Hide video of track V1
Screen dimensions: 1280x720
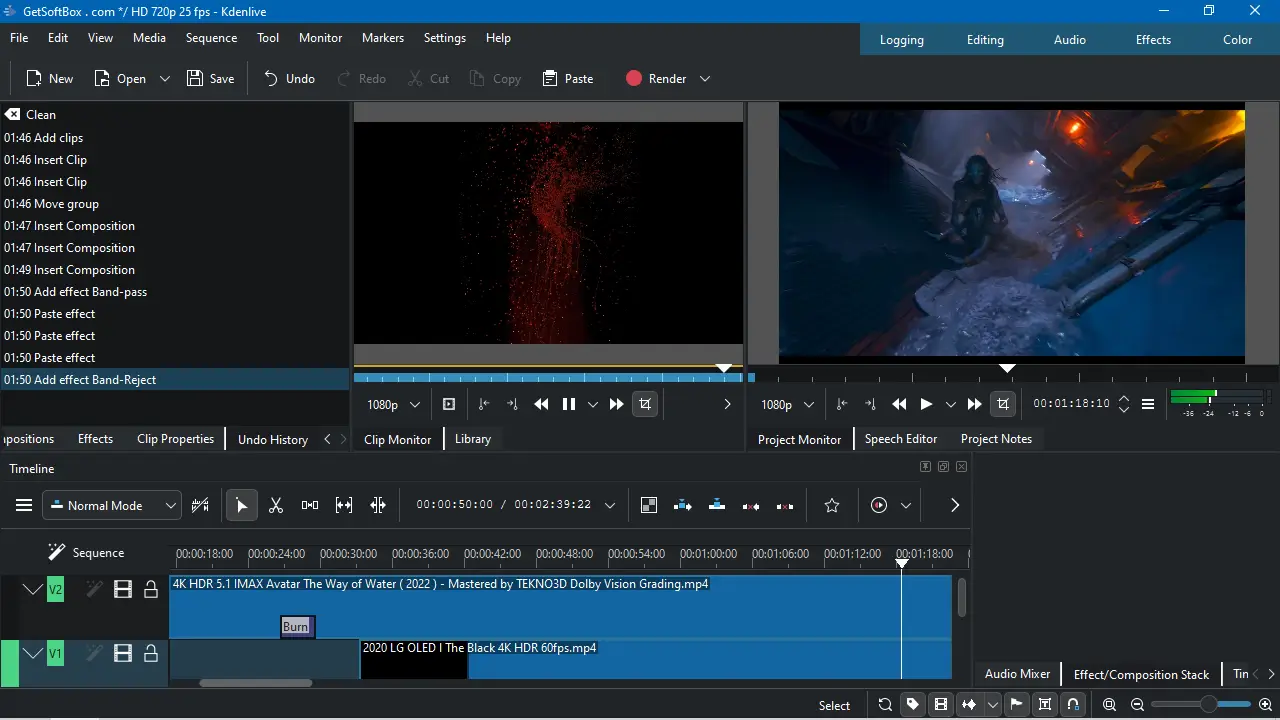(123, 653)
